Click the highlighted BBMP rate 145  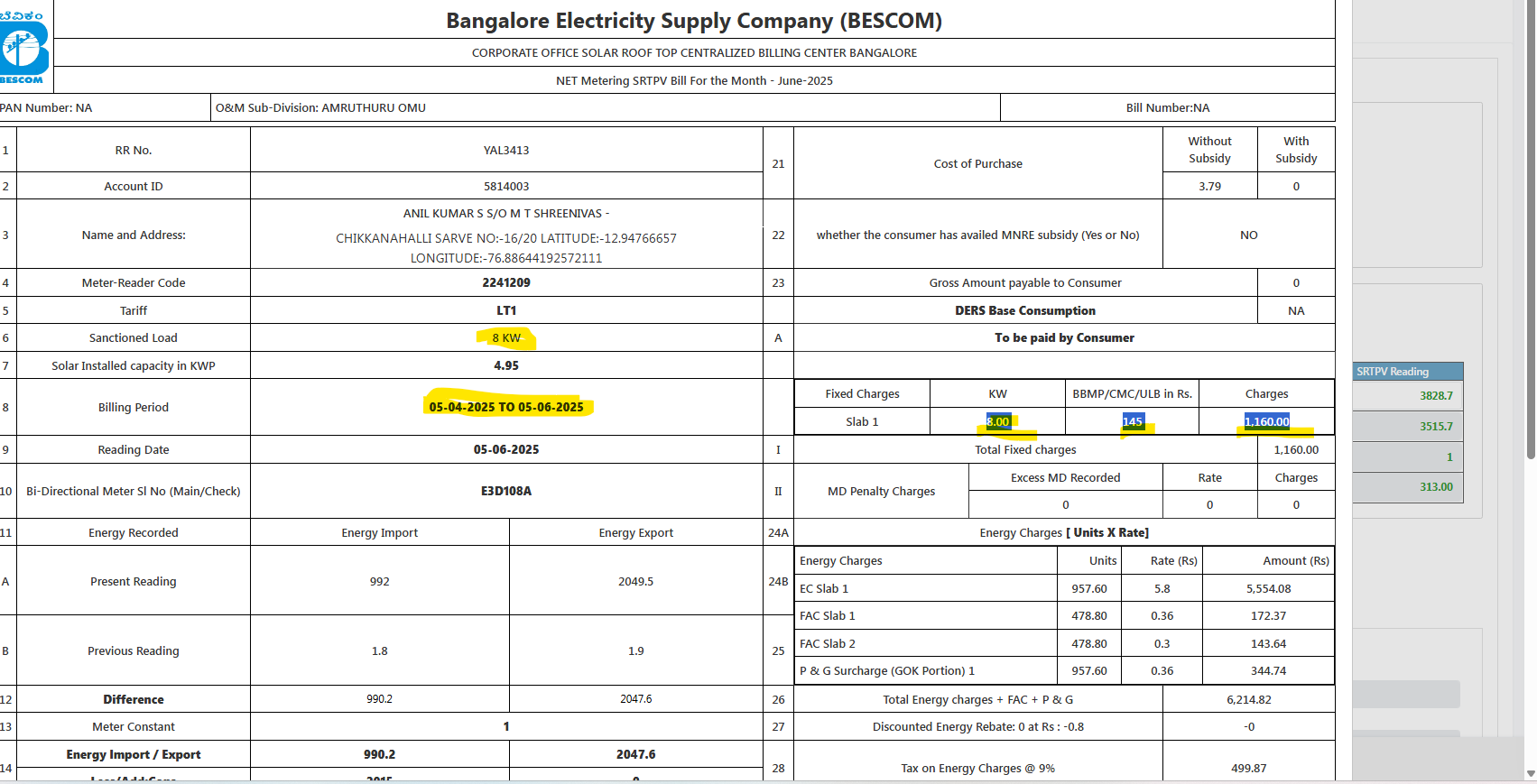click(1133, 422)
